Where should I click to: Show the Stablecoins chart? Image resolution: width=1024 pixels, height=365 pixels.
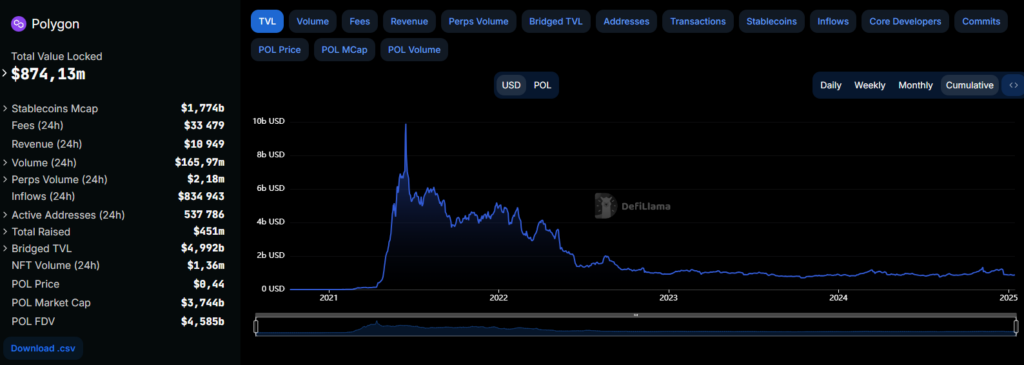click(x=772, y=22)
